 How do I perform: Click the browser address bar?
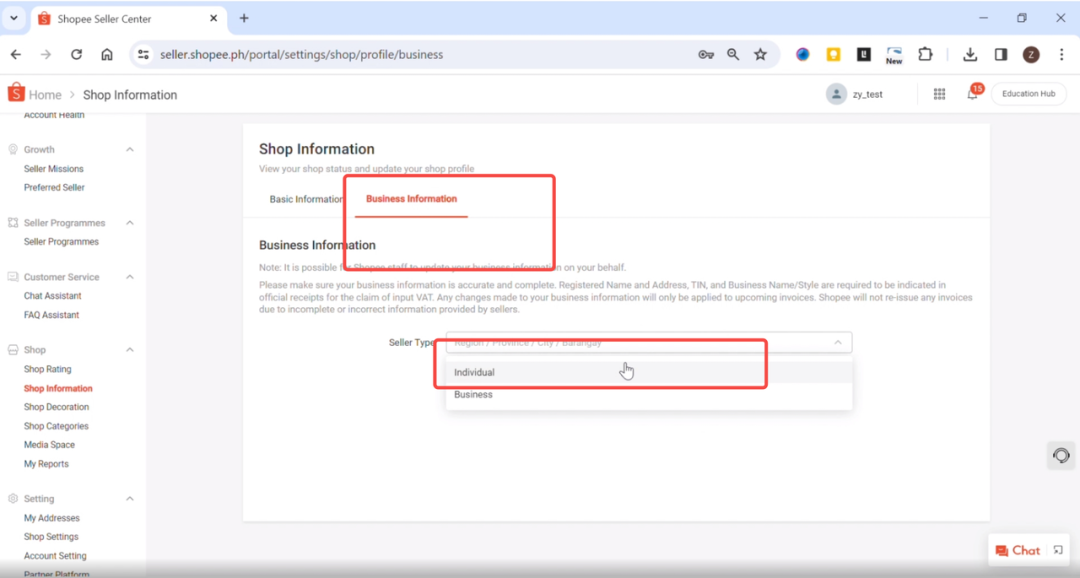[420, 55]
